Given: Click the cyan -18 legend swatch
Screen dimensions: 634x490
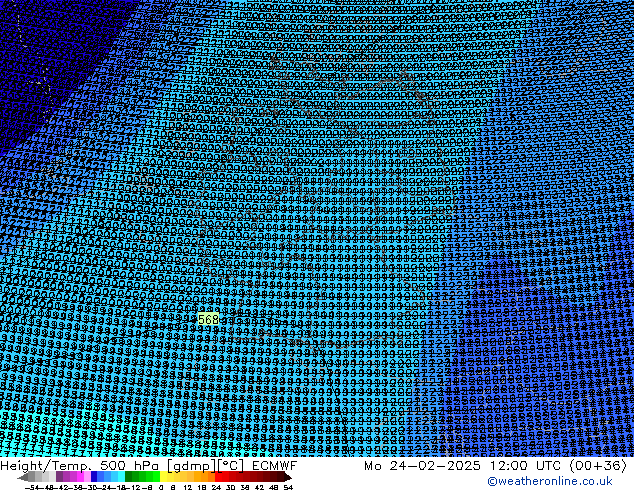Looking at the screenshot, I should coord(122,476).
